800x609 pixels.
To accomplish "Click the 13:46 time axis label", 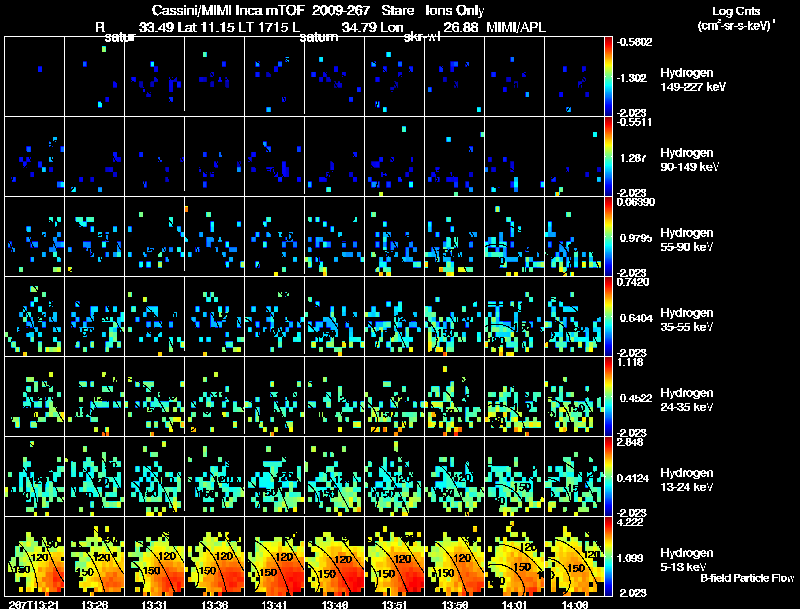I will [x=335, y=604].
